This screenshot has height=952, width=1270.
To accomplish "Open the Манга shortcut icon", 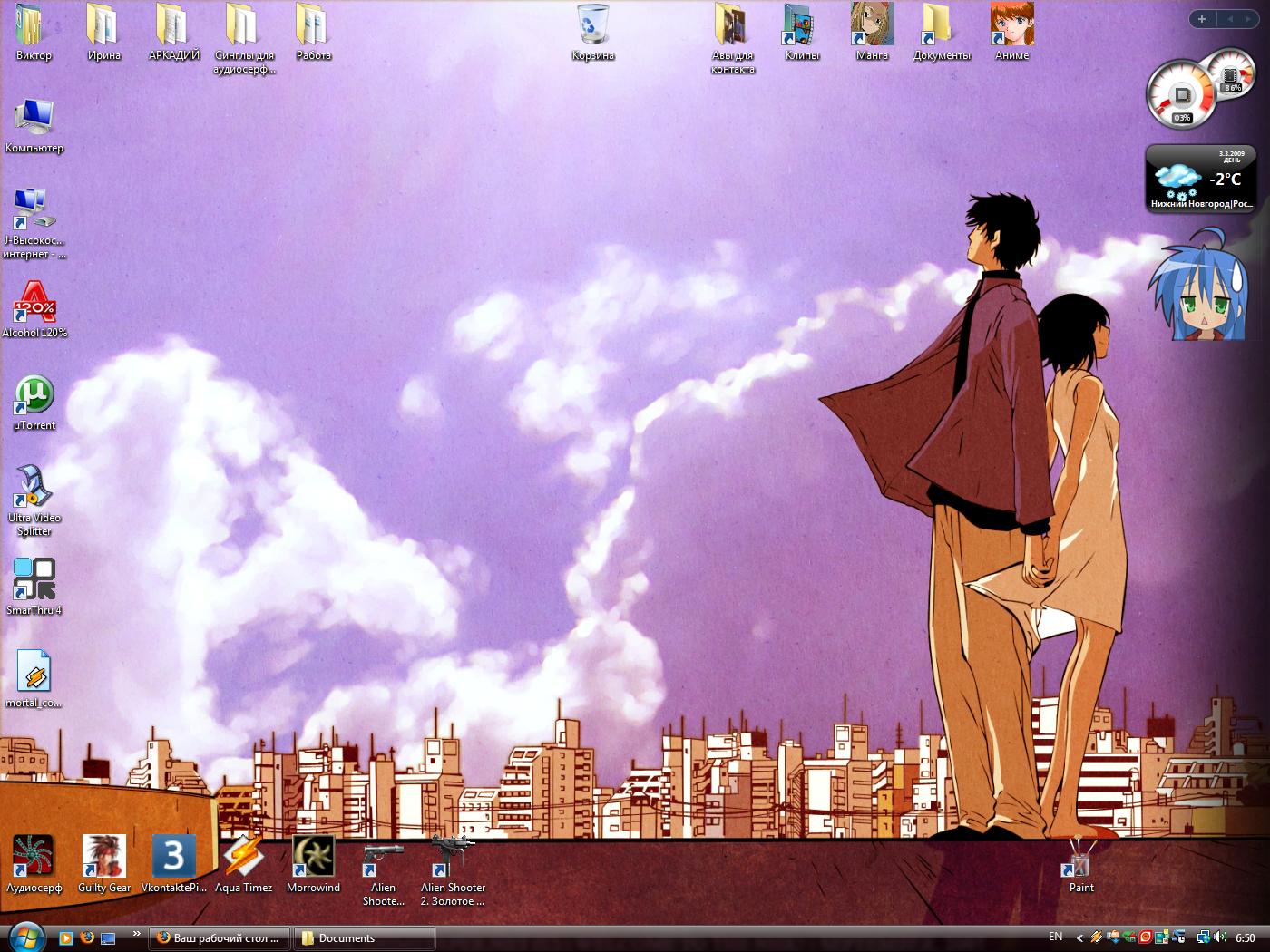I will [872, 32].
